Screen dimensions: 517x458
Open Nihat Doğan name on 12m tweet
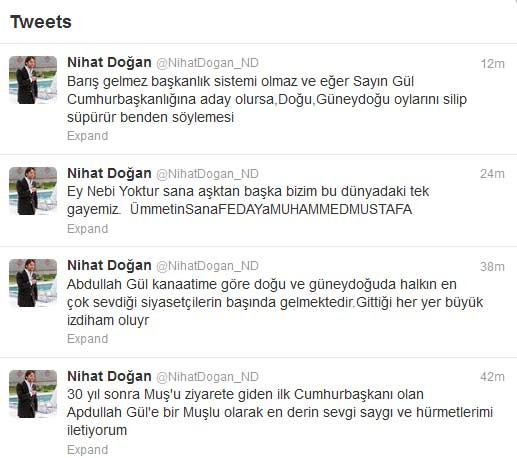coord(109,63)
